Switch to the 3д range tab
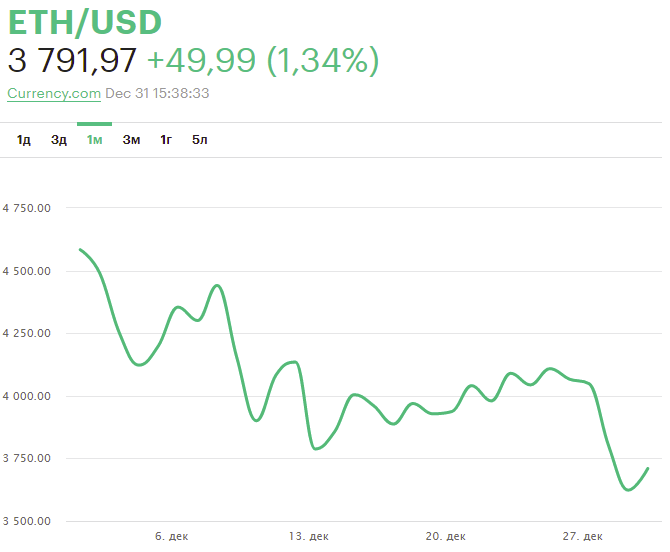Viewport: 670px width, 552px height. pos(59,139)
